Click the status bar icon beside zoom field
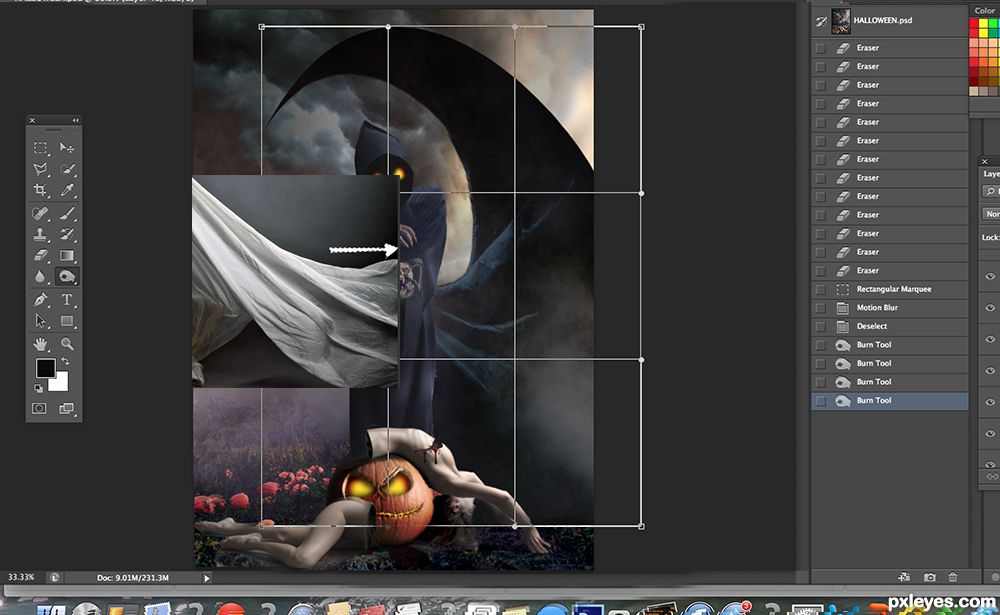1000x615 pixels. coord(55,577)
